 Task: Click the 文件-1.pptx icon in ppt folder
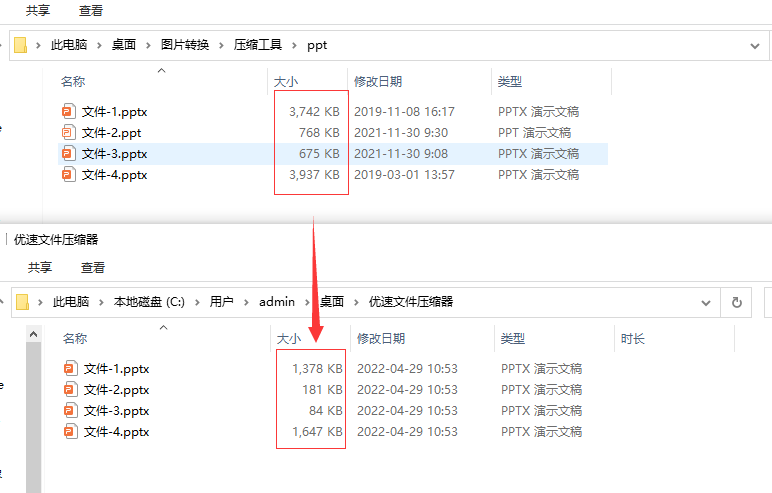coord(69,111)
